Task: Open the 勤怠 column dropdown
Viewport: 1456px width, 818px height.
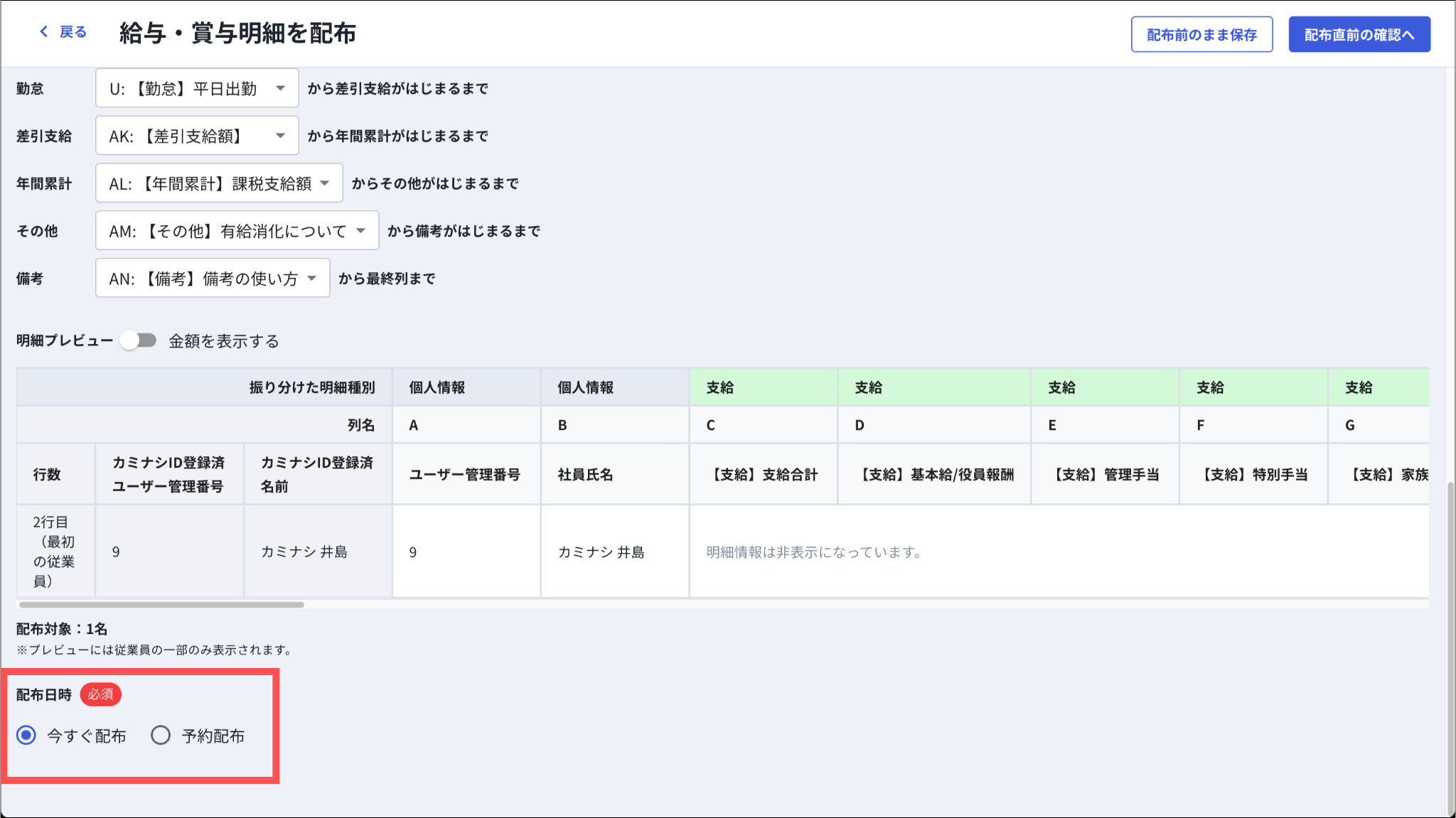Action: 197,89
